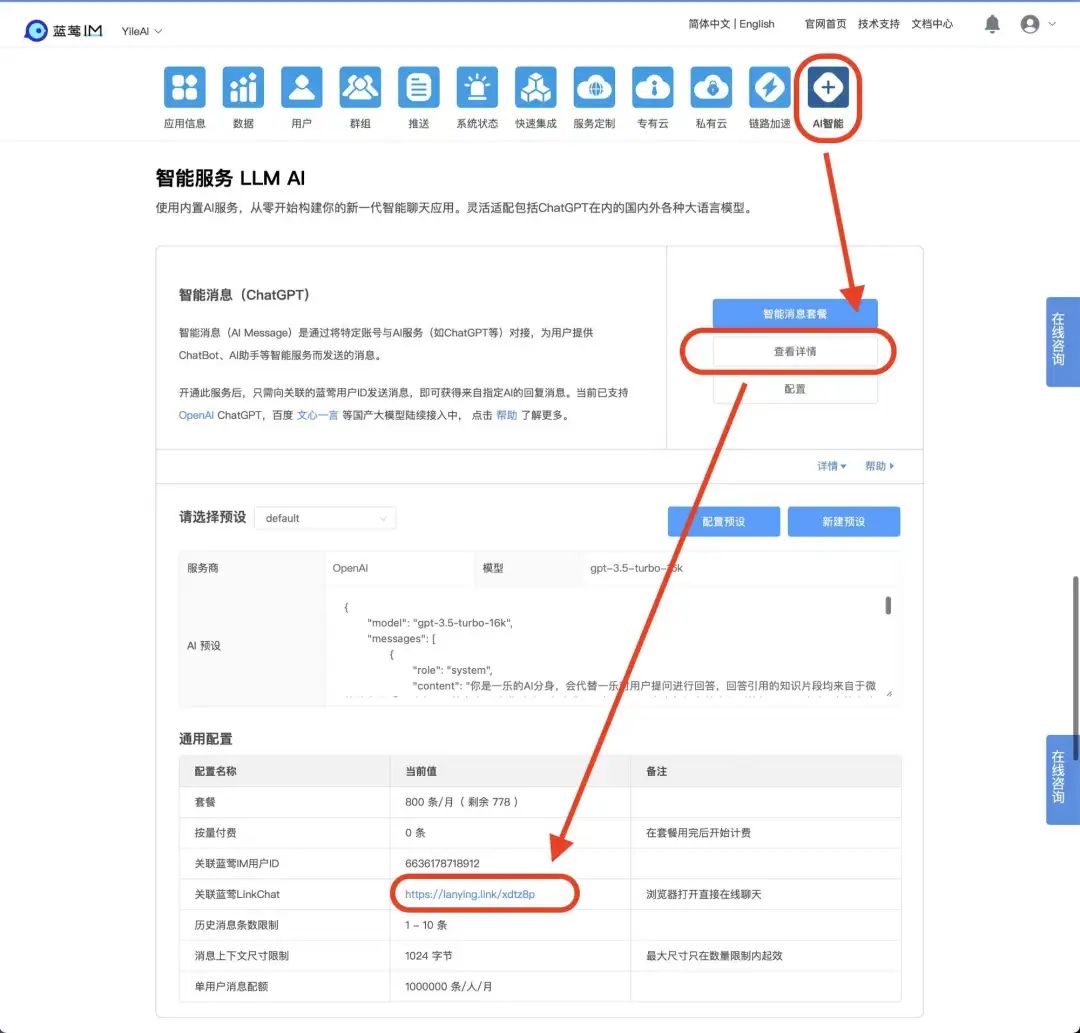Image resolution: width=1080 pixels, height=1033 pixels.
Task: Open the 系统状态 system status icon
Action: coord(477,87)
